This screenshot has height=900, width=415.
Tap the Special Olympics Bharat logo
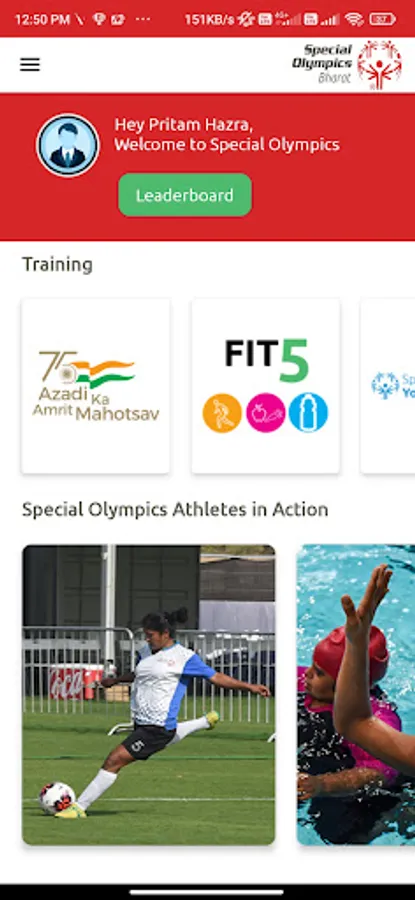[x=347, y=65]
